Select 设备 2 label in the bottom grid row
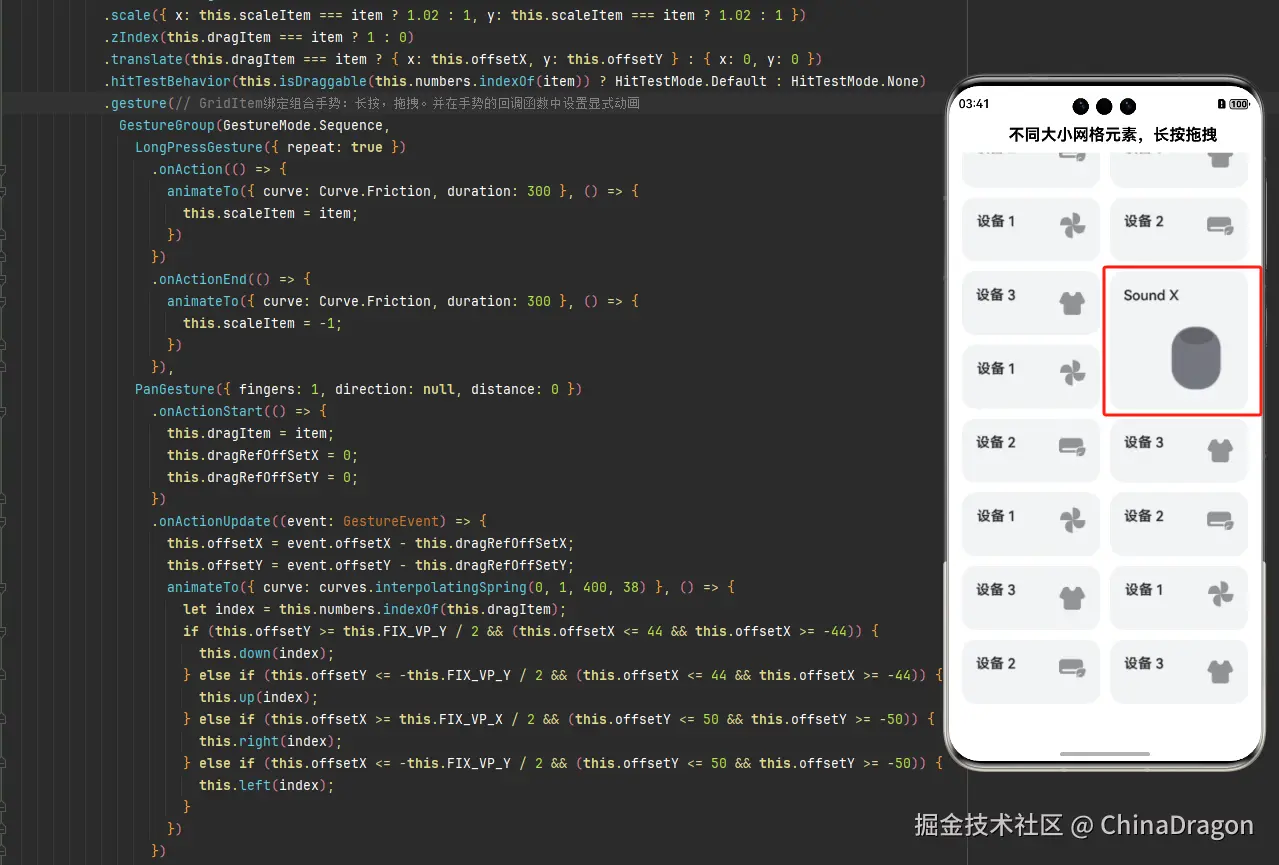Screen dimensions: 1279x865 tap(996, 663)
